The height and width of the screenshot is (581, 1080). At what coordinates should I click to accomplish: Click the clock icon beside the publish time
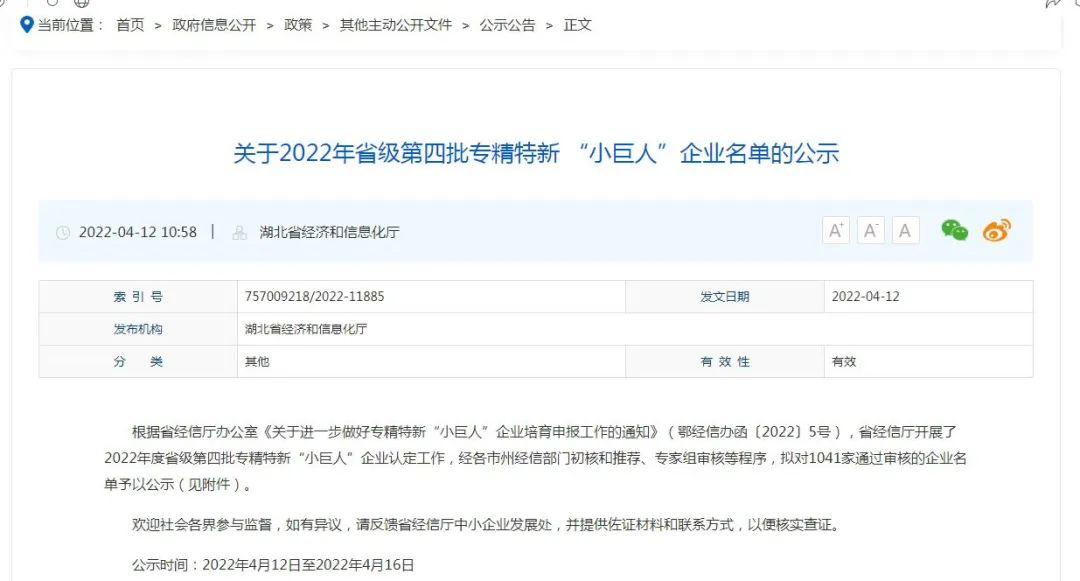tap(63, 233)
